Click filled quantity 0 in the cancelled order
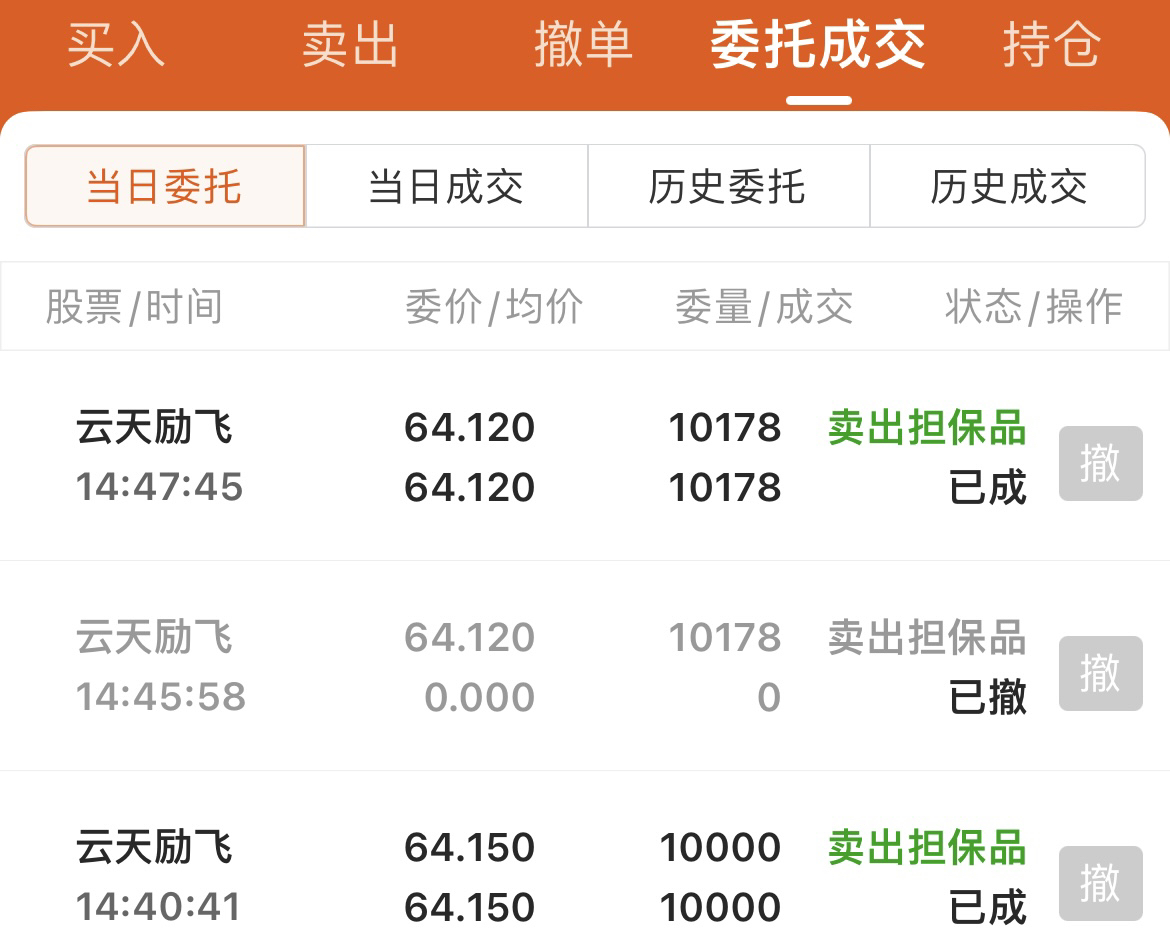This screenshot has width=1170, height=952. [769, 698]
